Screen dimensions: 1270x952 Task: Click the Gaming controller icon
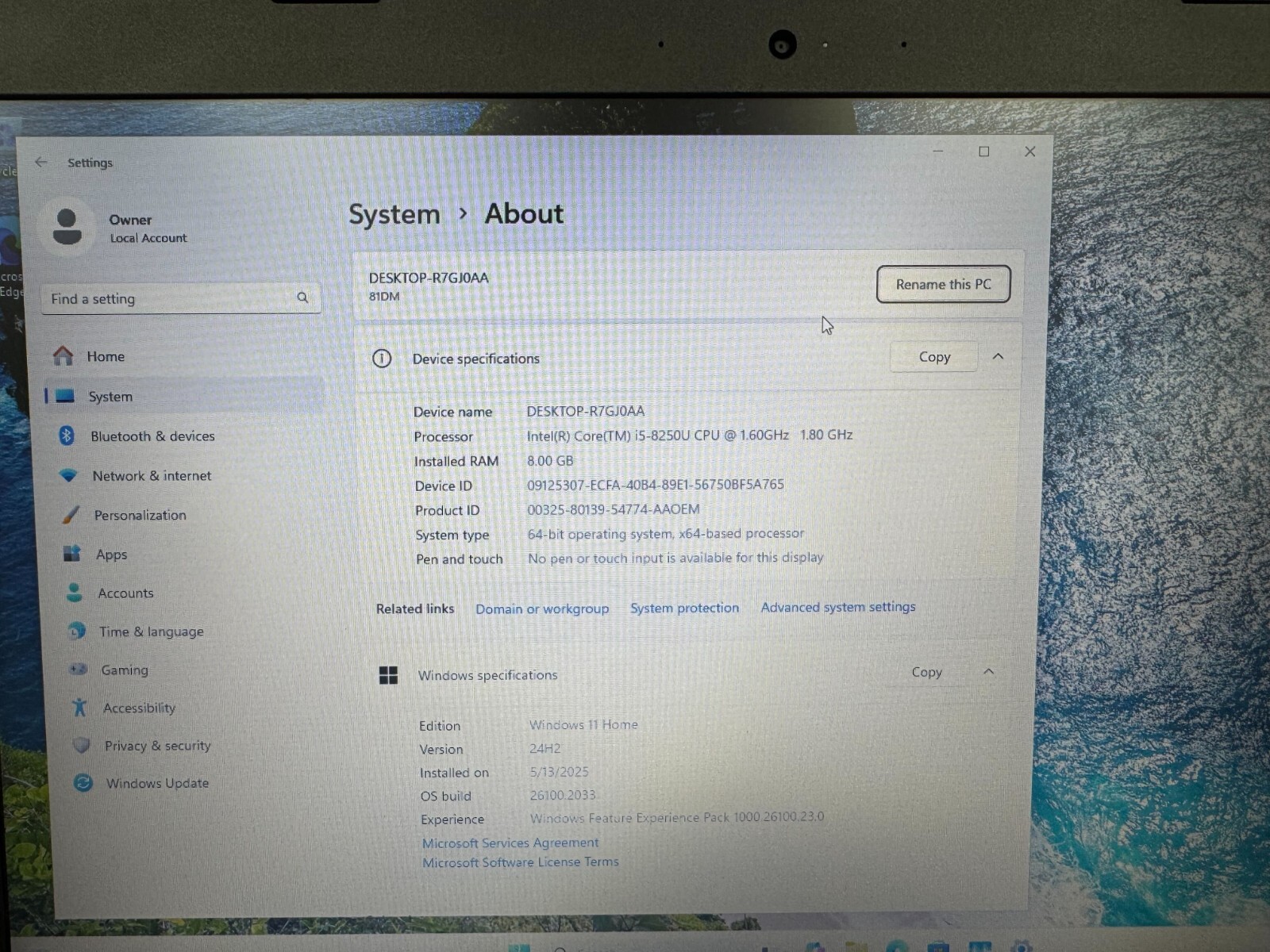[x=78, y=670]
